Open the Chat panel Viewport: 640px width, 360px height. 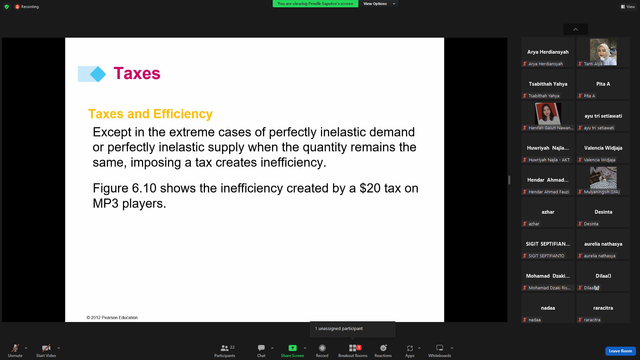[261, 350]
